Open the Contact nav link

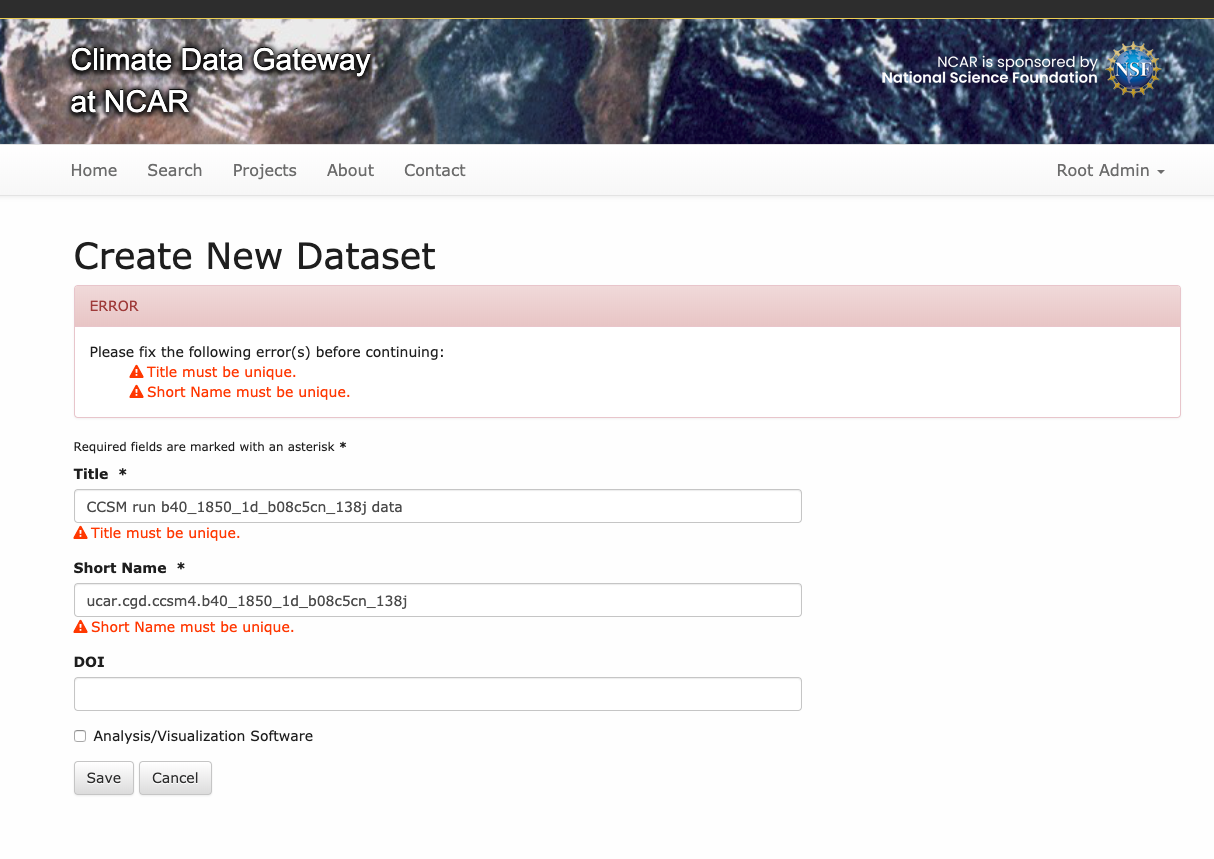[435, 170]
